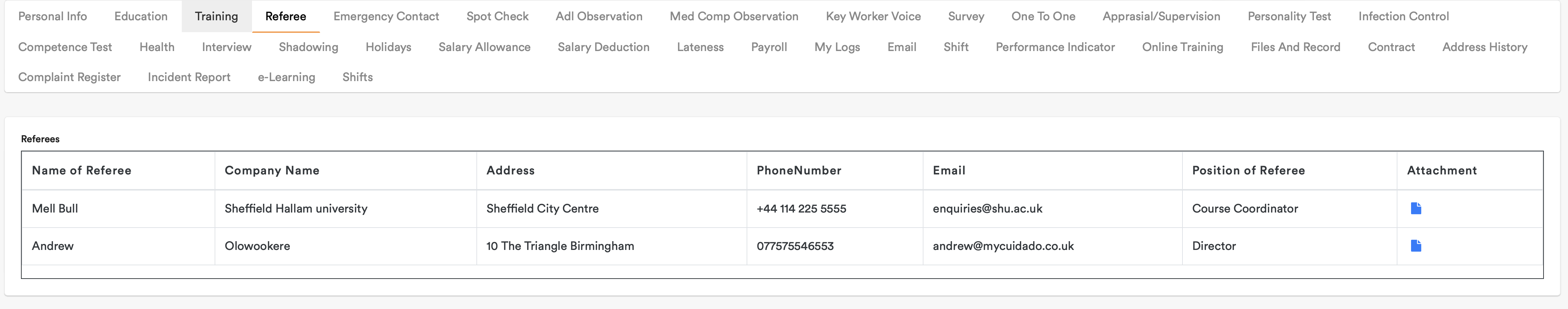The image size is (1568, 309).
Task: Select the Training tab
Action: point(216,16)
